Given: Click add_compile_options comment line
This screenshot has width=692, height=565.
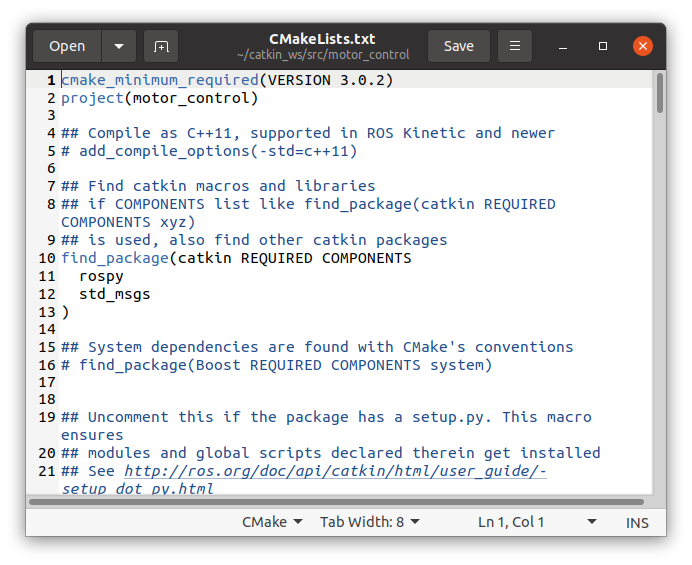Looking at the screenshot, I should click(209, 151).
